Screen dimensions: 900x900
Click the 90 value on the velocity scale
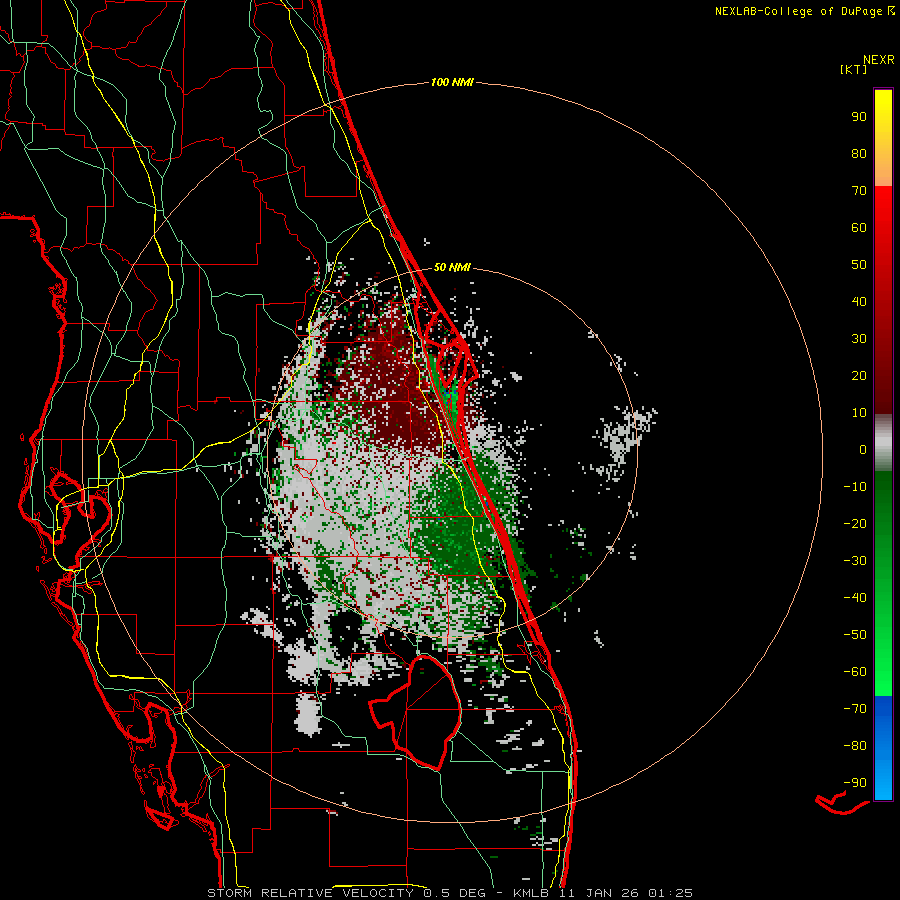(x=859, y=117)
